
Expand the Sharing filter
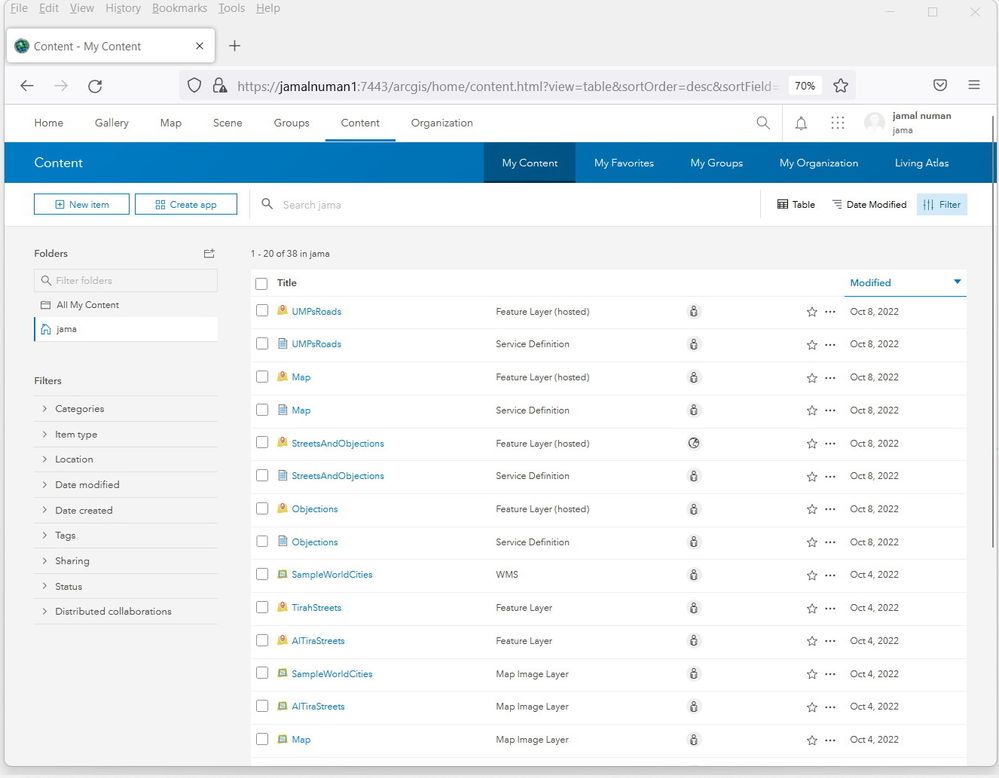(126, 561)
